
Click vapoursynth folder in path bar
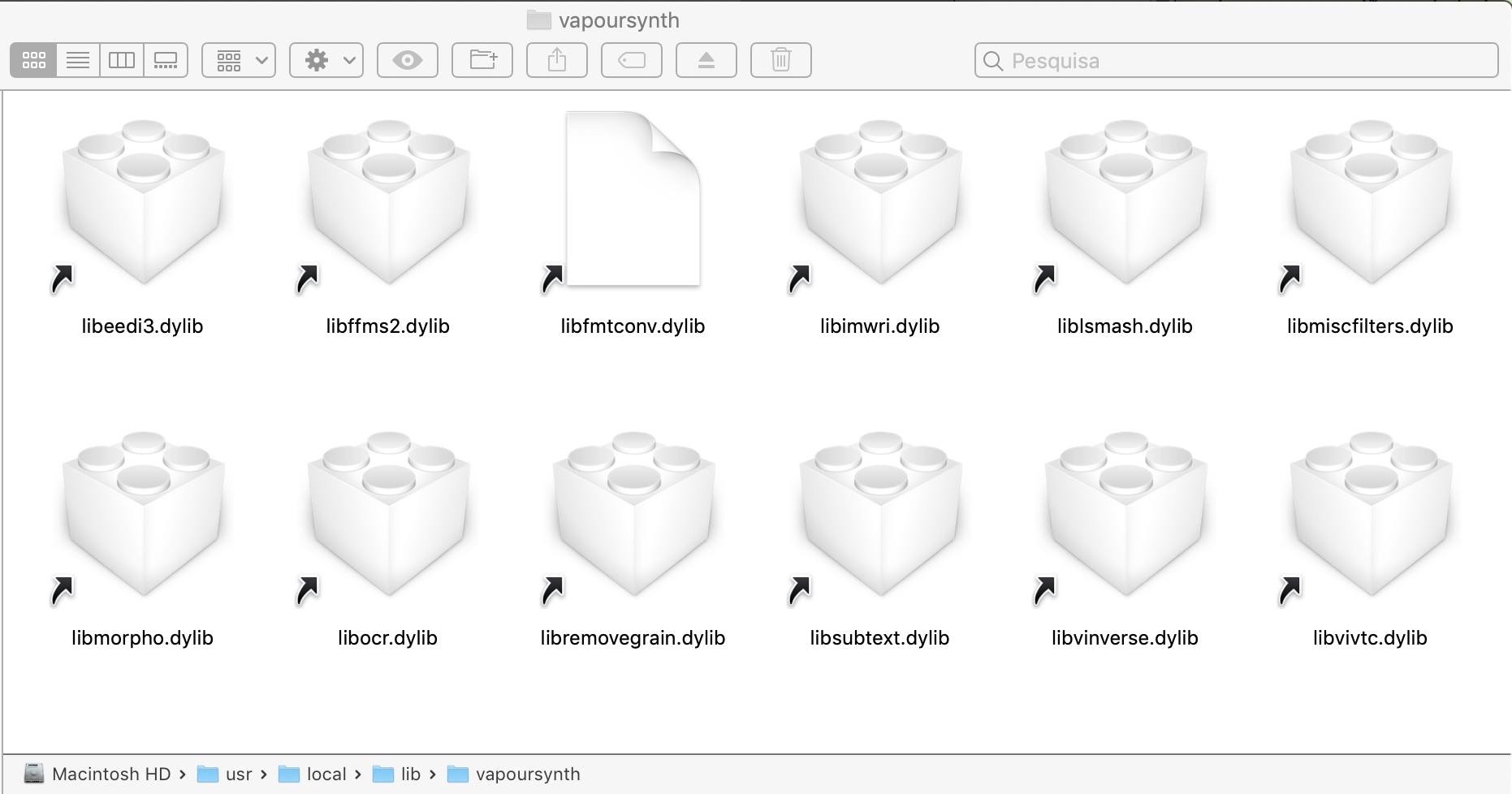coord(514,774)
